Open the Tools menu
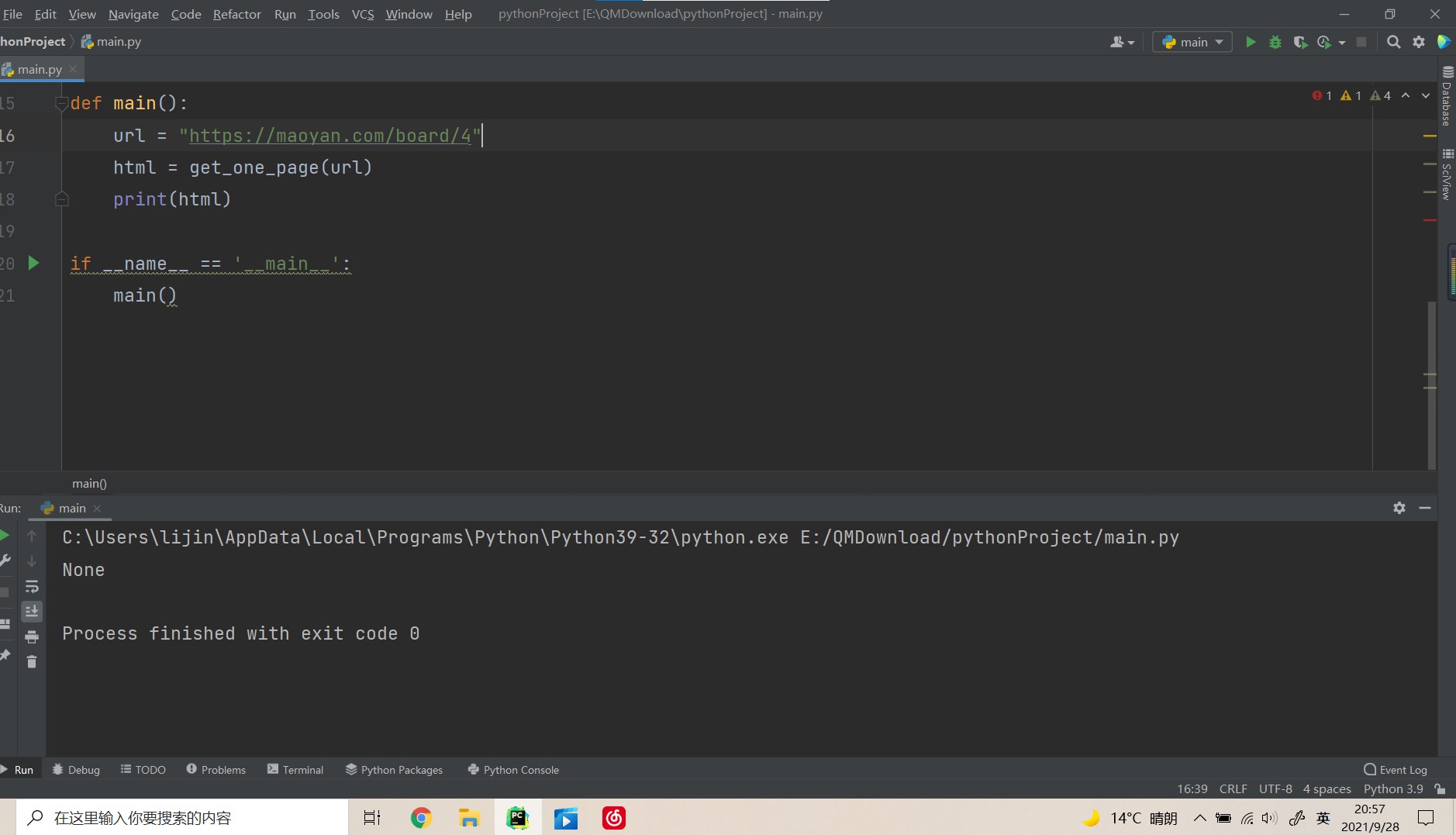The height and width of the screenshot is (835, 1456). 323,14
